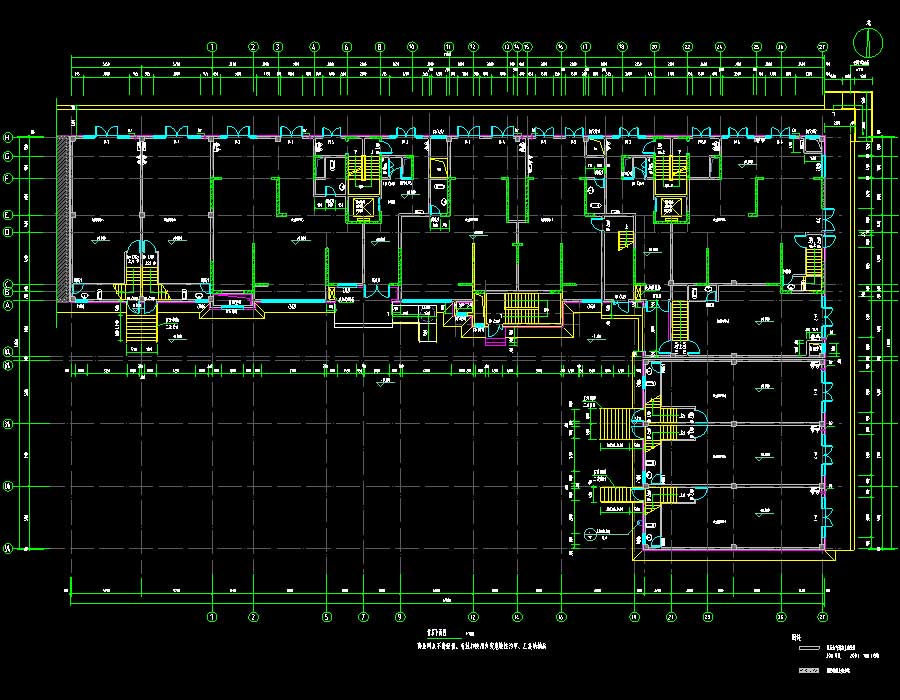The height and width of the screenshot is (700, 900).
Task: Select grid axis bubble 1 in top row
Action: (x=212, y=47)
